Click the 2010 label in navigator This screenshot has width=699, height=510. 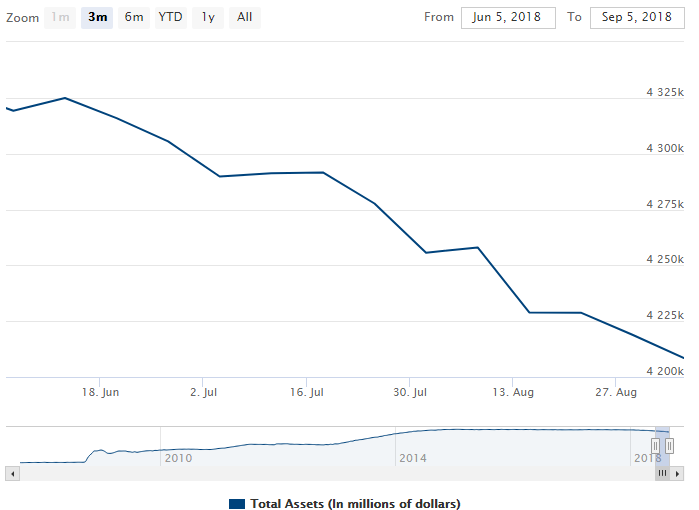click(x=178, y=458)
